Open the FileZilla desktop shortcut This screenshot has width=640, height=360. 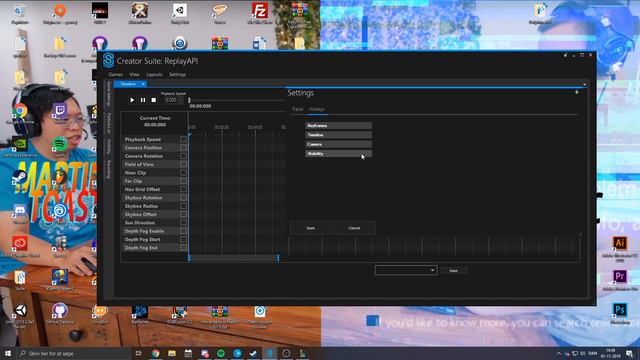pos(260,13)
